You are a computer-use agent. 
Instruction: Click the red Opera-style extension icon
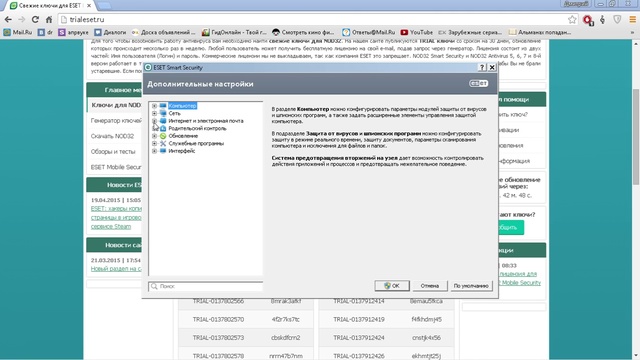click(x=588, y=19)
